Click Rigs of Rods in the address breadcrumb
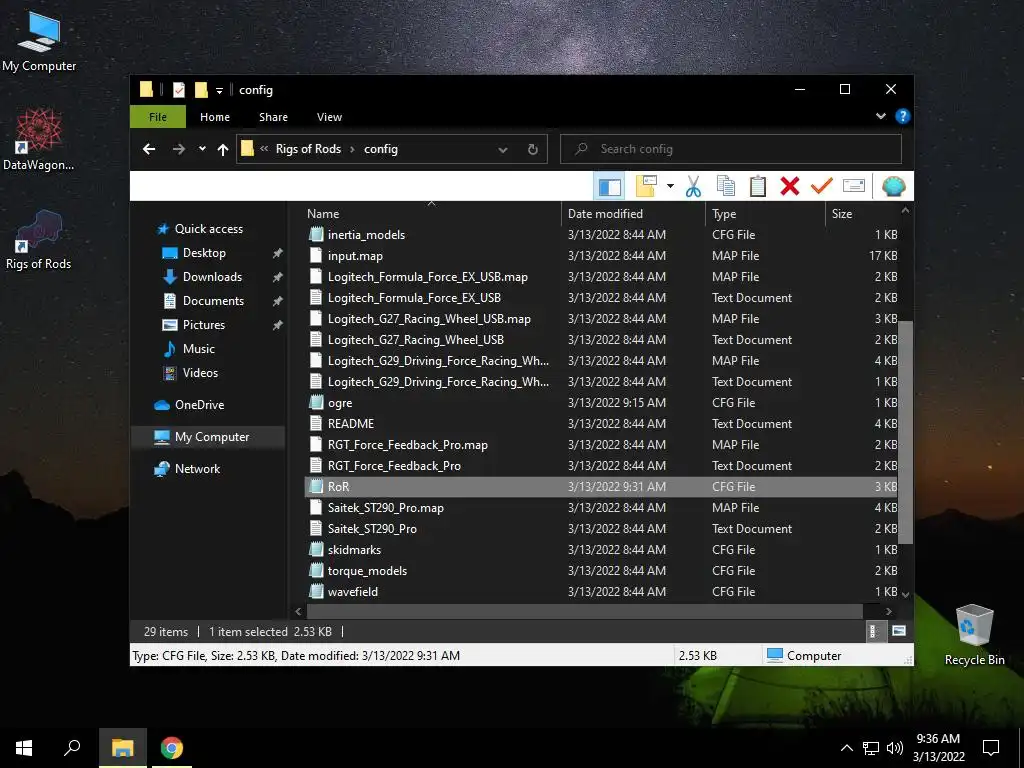1024x768 pixels. pos(308,149)
